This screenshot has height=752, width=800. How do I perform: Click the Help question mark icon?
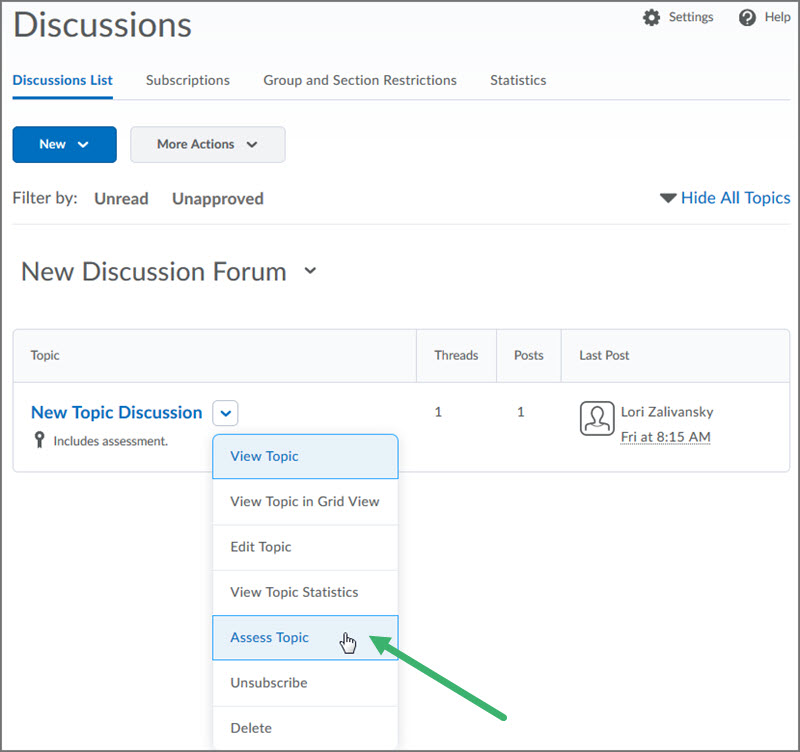point(747,17)
